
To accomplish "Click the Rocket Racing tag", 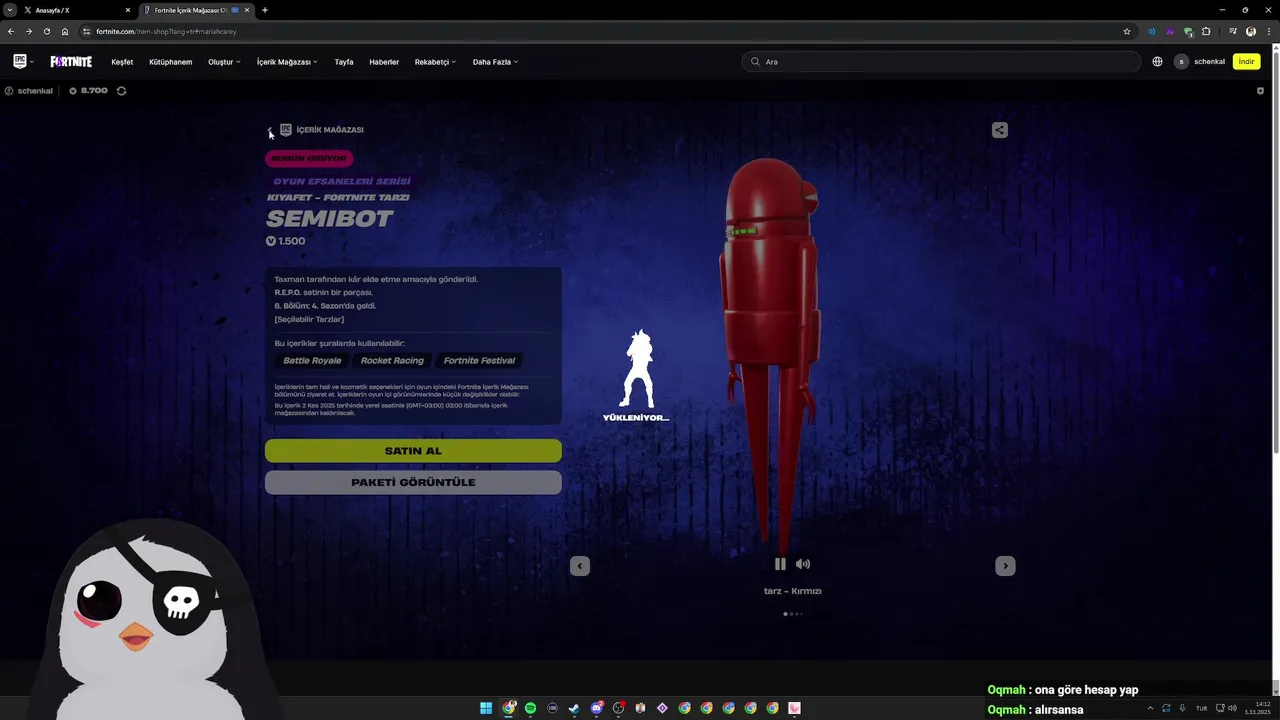I will tap(392, 361).
